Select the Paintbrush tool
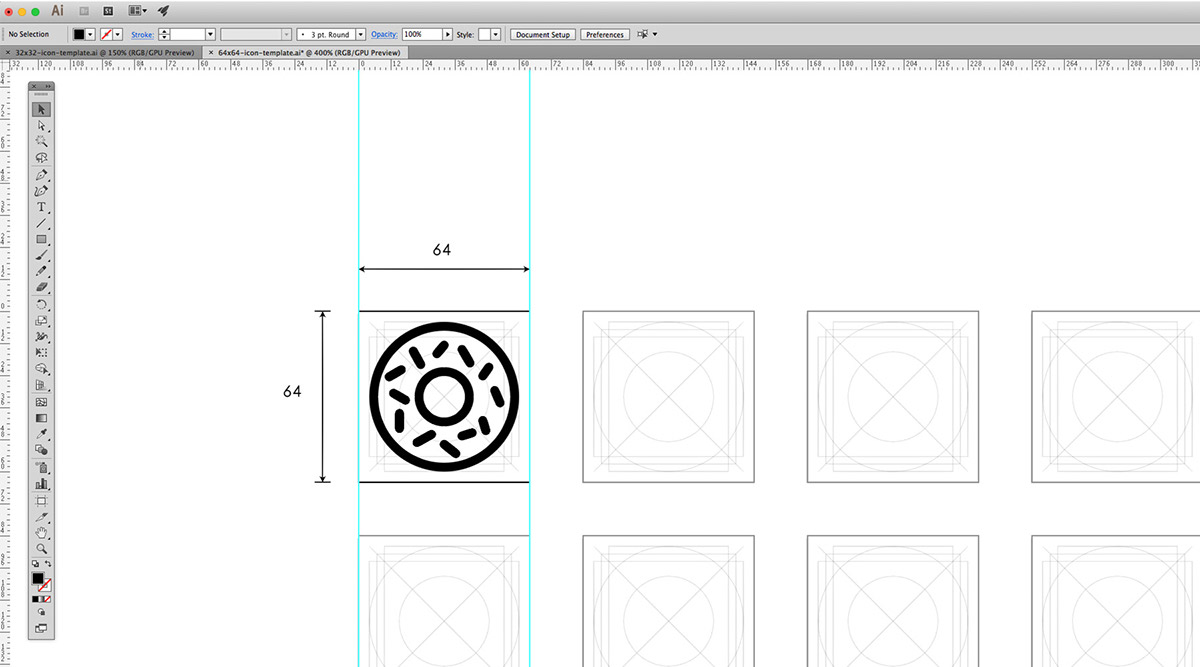This screenshot has width=1200, height=667. pyautogui.click(x=41, y=255)
